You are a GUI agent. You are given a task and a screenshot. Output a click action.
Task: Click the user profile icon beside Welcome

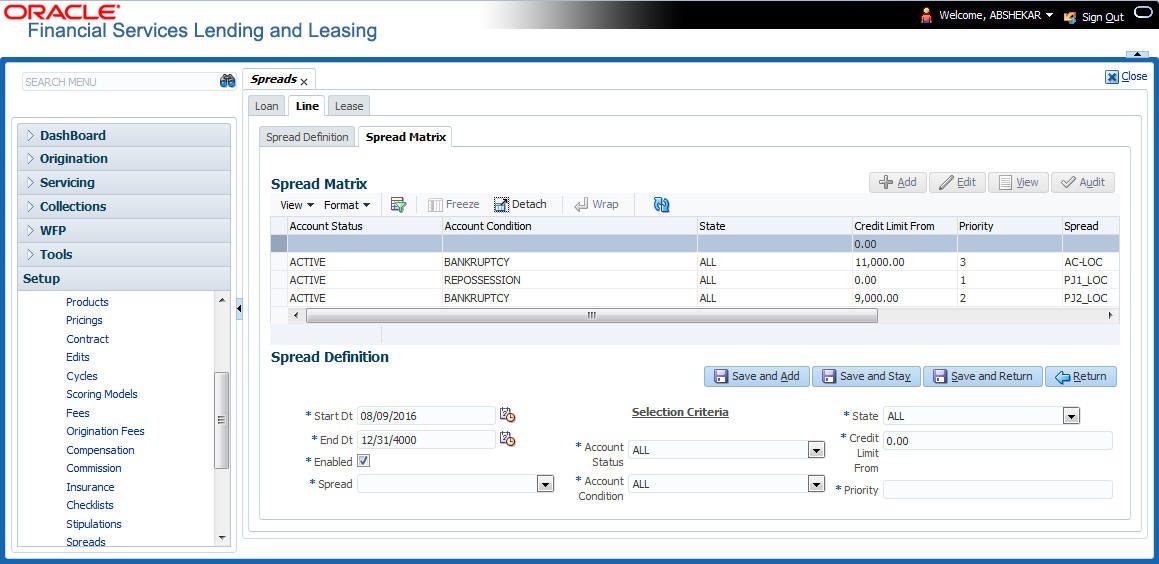tap(926, 16)
